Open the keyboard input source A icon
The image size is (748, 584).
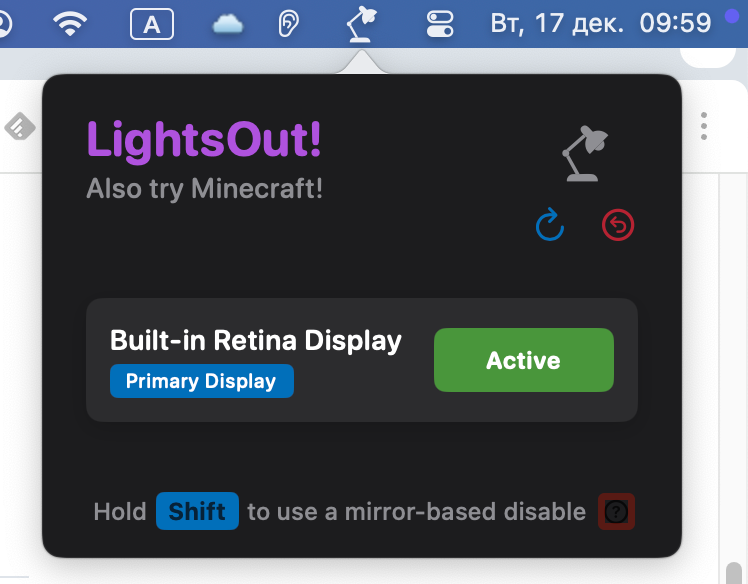(152, 24)
